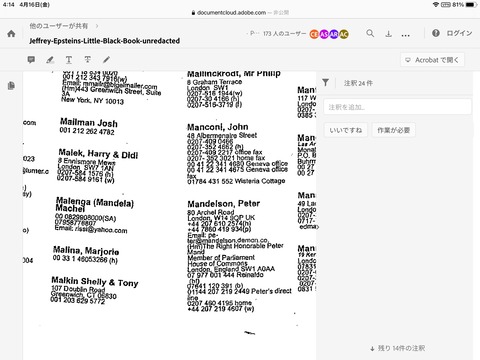Screen dimensions: 480x360
Task: Click the heading 'Manconi, John'
Action: (218, 127)
